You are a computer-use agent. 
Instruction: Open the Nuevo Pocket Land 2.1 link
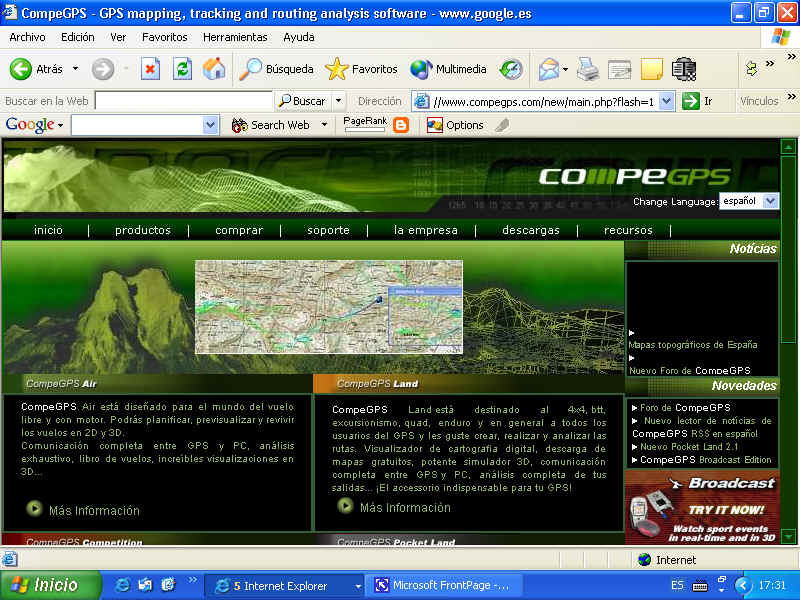point(689,446)
